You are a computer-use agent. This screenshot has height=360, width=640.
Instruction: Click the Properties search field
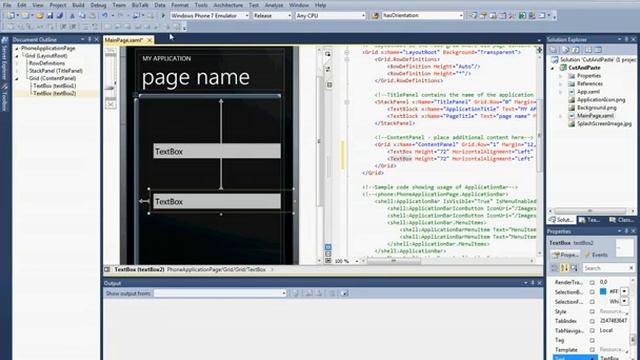coord(608,268)
